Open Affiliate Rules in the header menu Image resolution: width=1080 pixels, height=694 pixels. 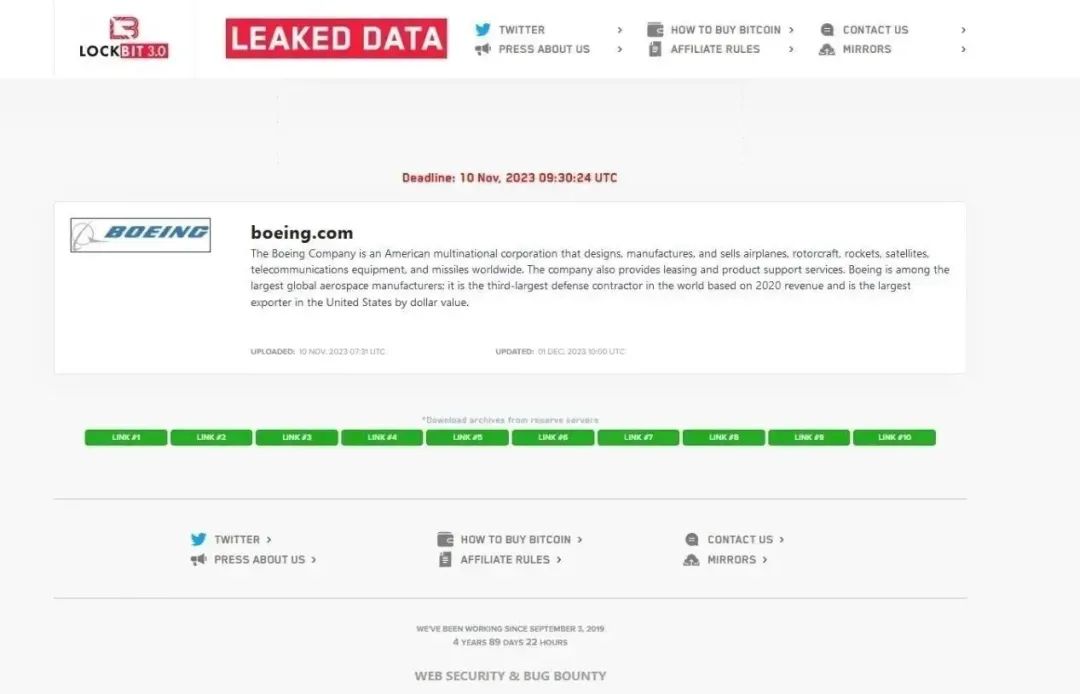715,49
